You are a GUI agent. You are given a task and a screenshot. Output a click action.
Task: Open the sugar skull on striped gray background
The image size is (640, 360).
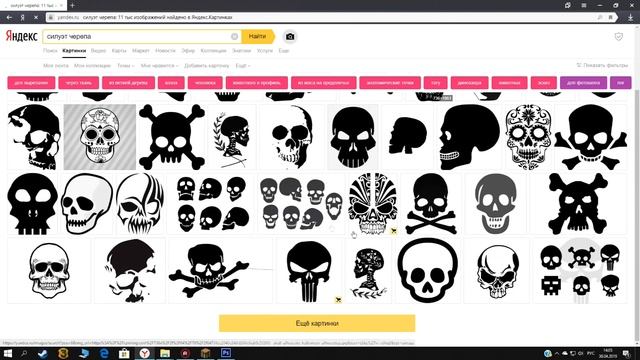(x=100, y=137)
